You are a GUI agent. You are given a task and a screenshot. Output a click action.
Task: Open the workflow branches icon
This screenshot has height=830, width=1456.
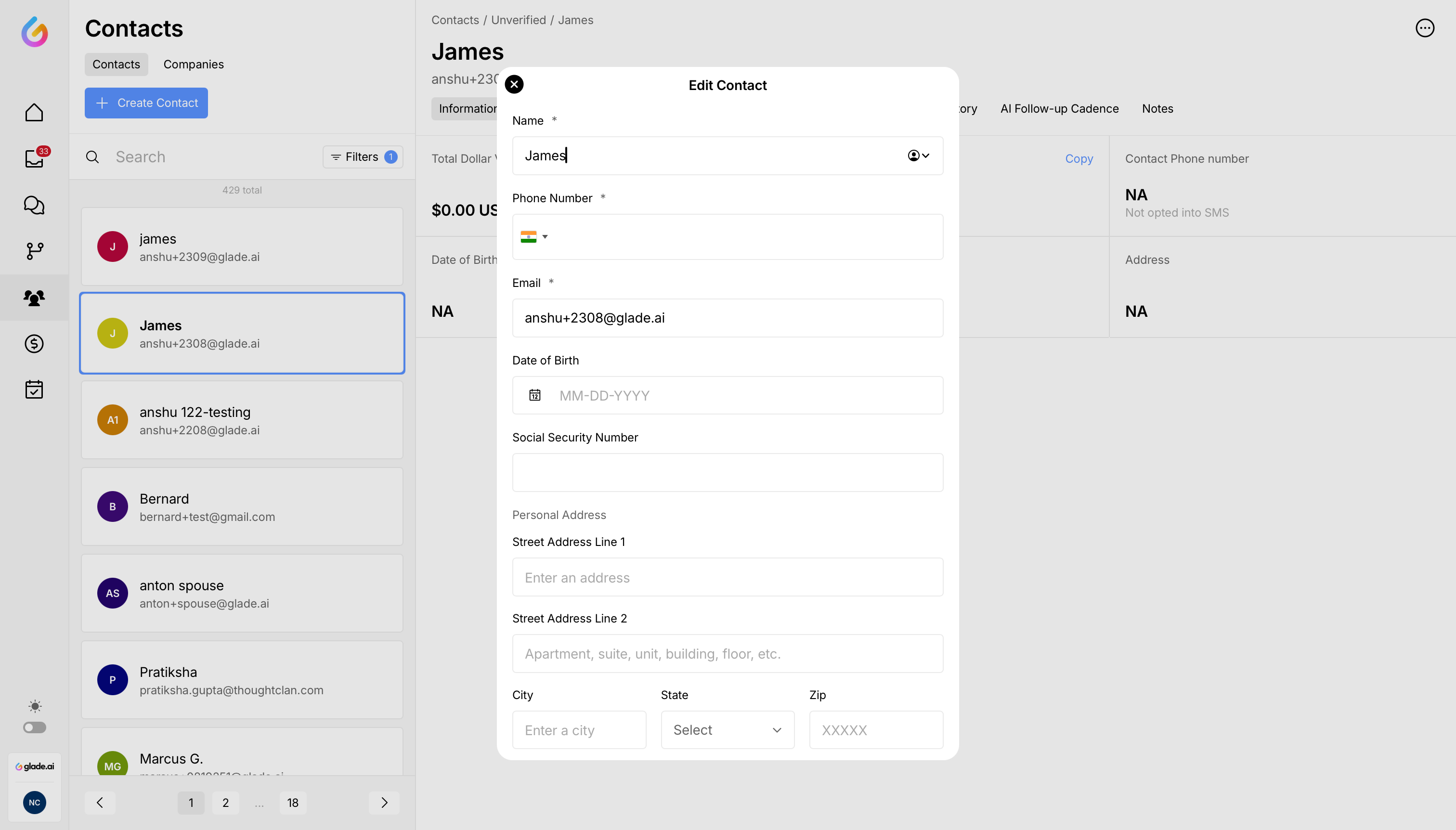click(34, 251)
